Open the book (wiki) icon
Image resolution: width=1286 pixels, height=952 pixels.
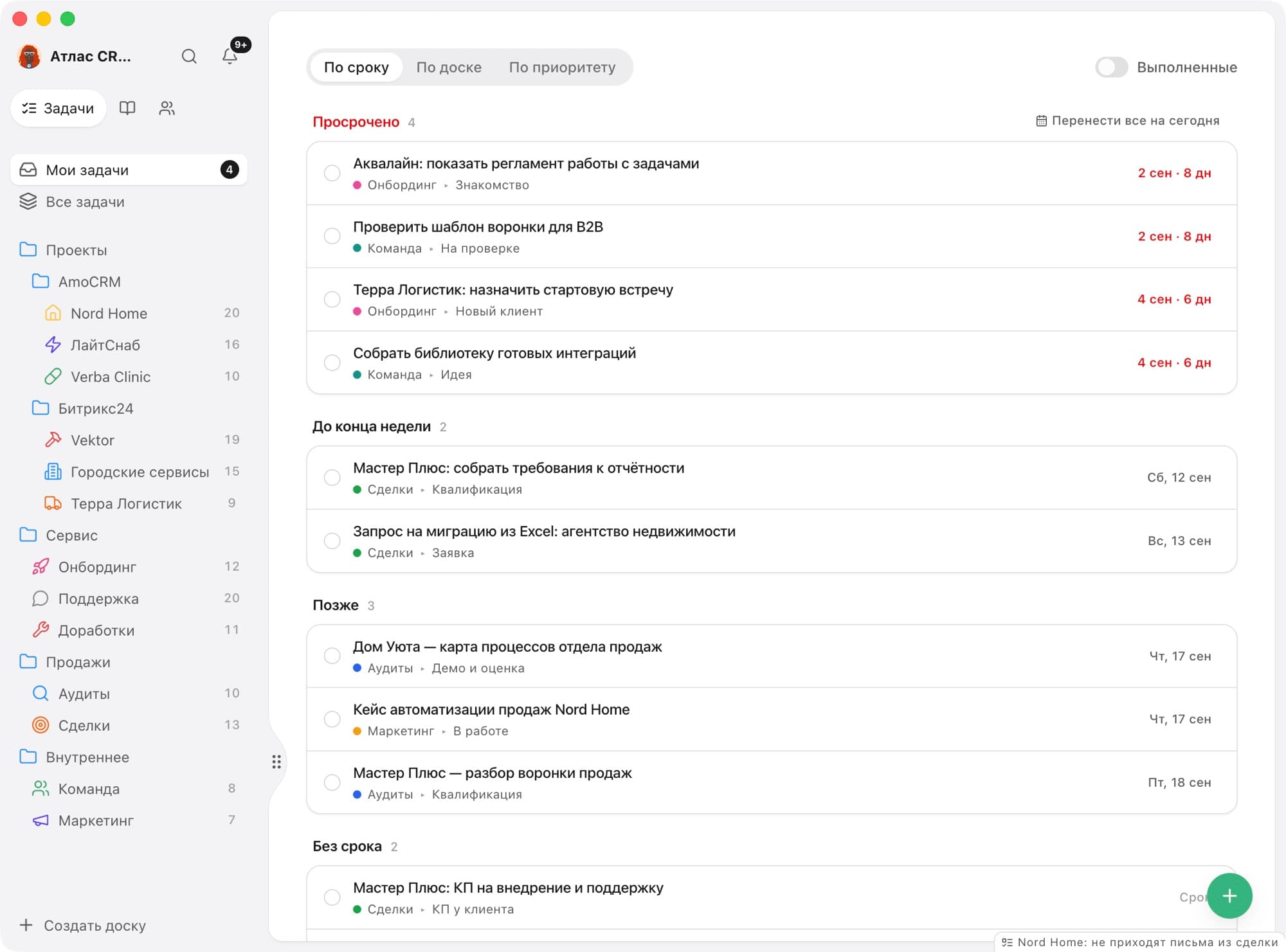click(x=127, y=108)
